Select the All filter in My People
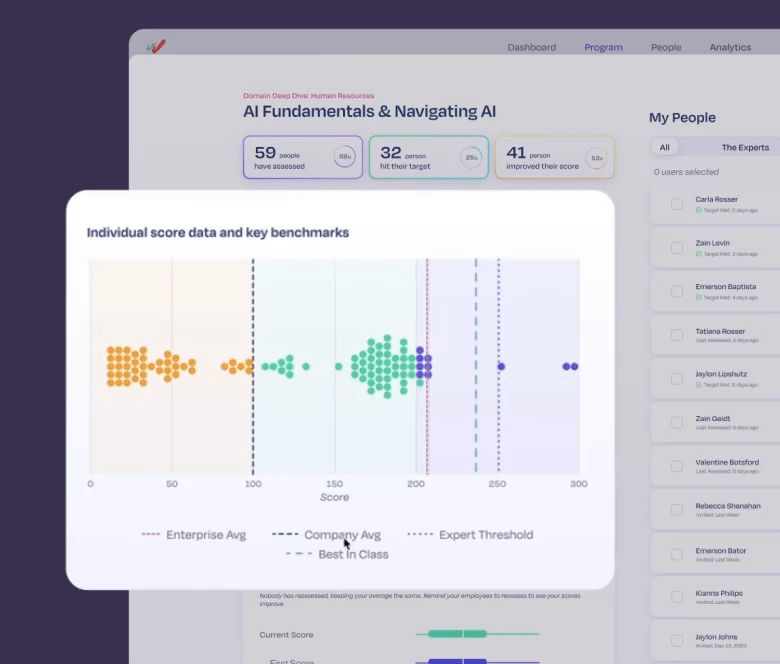The width and height of the screenshot is (780, 664). (665, 147)
